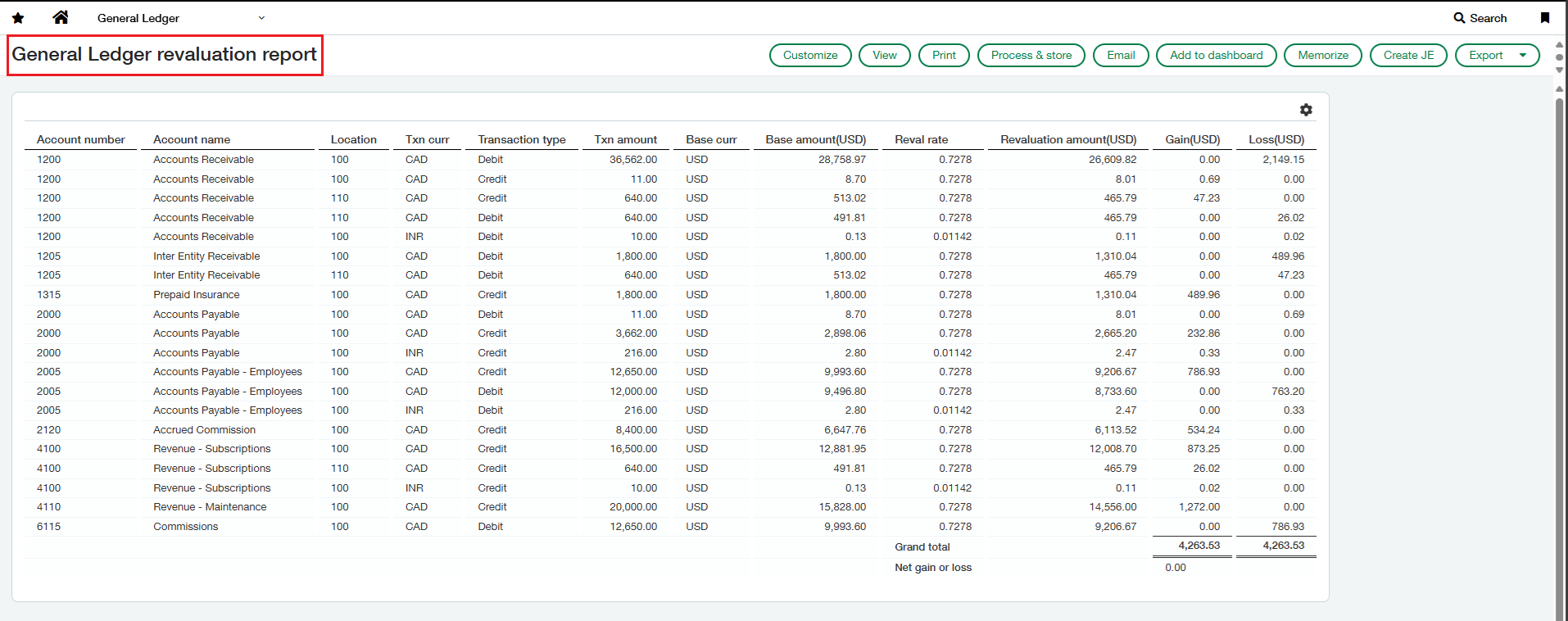Print the revaluation report
1568x621 pixels.
coord(944,55)
